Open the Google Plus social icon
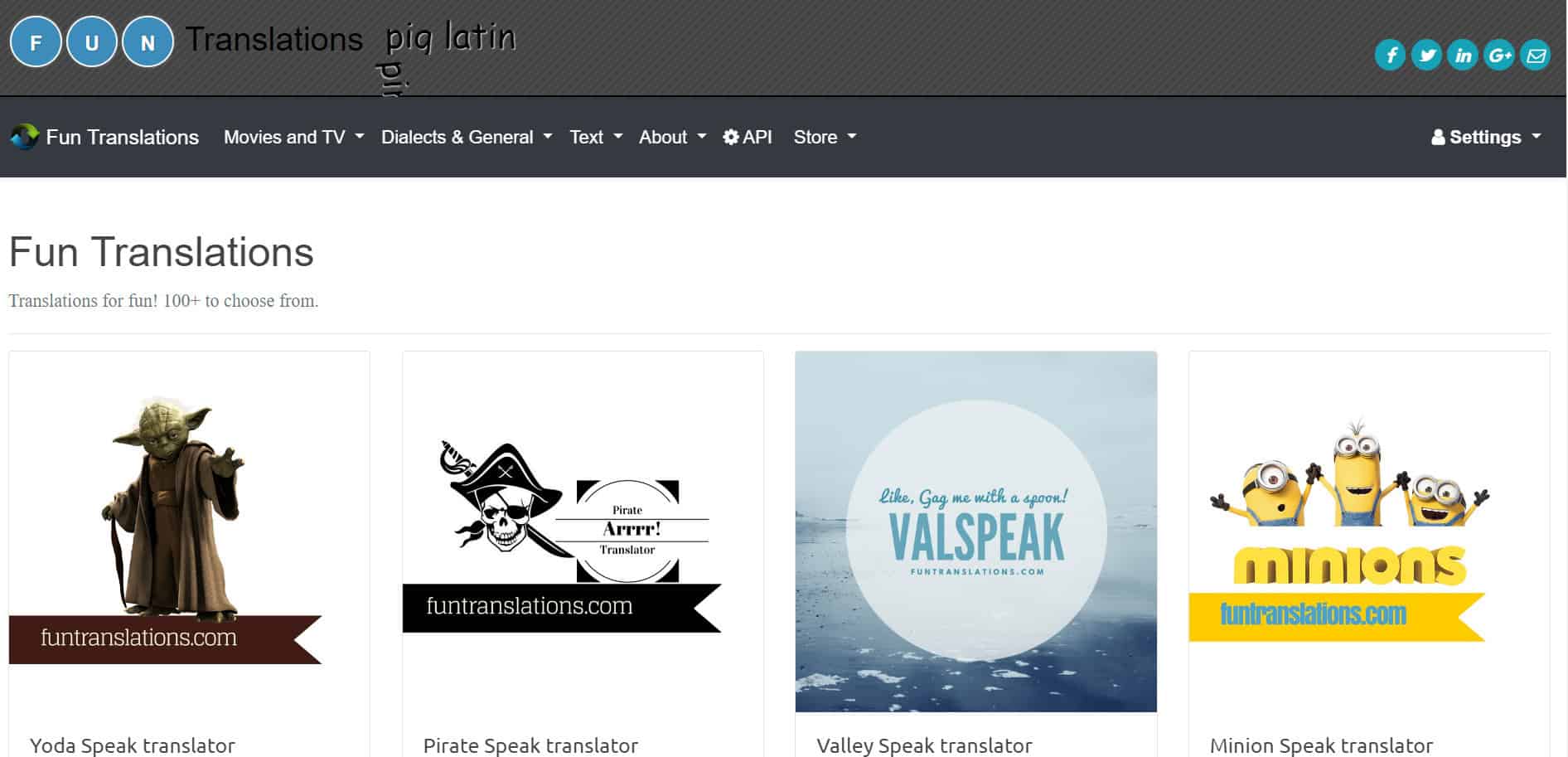The height and width of the screenshot is (757, 1568). [1499, 56]
